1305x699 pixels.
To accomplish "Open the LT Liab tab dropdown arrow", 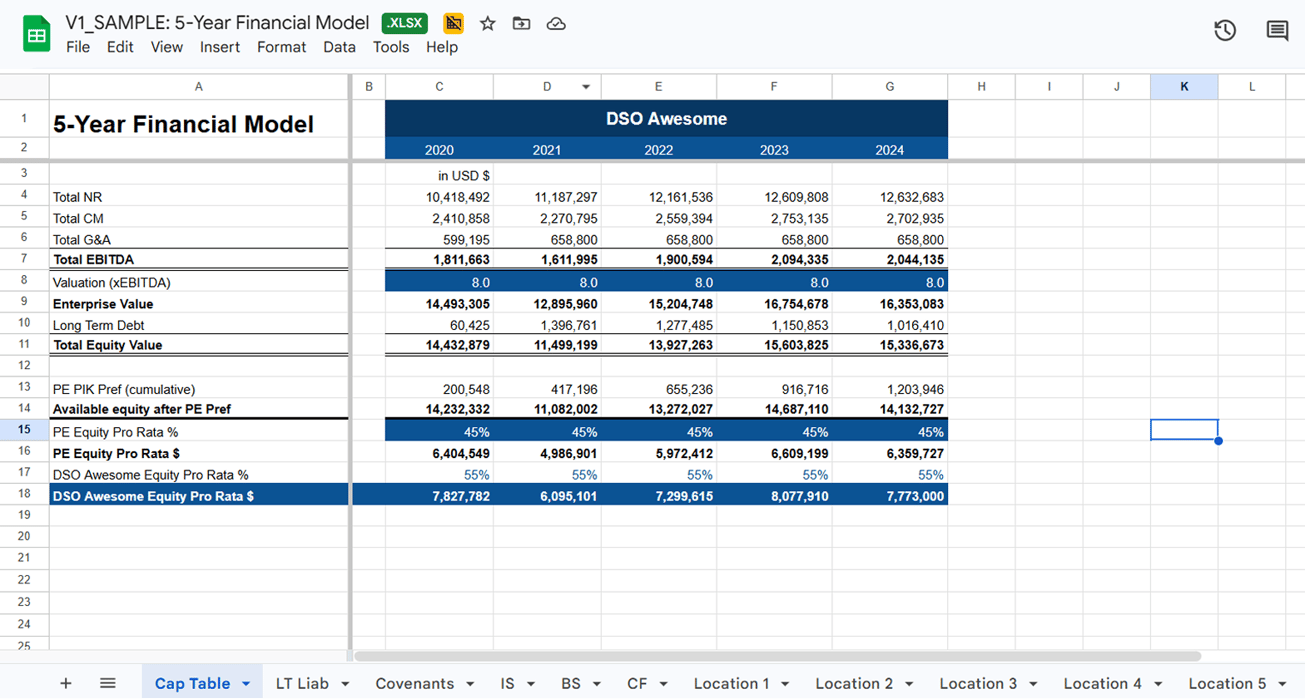I will click(345, 684).
